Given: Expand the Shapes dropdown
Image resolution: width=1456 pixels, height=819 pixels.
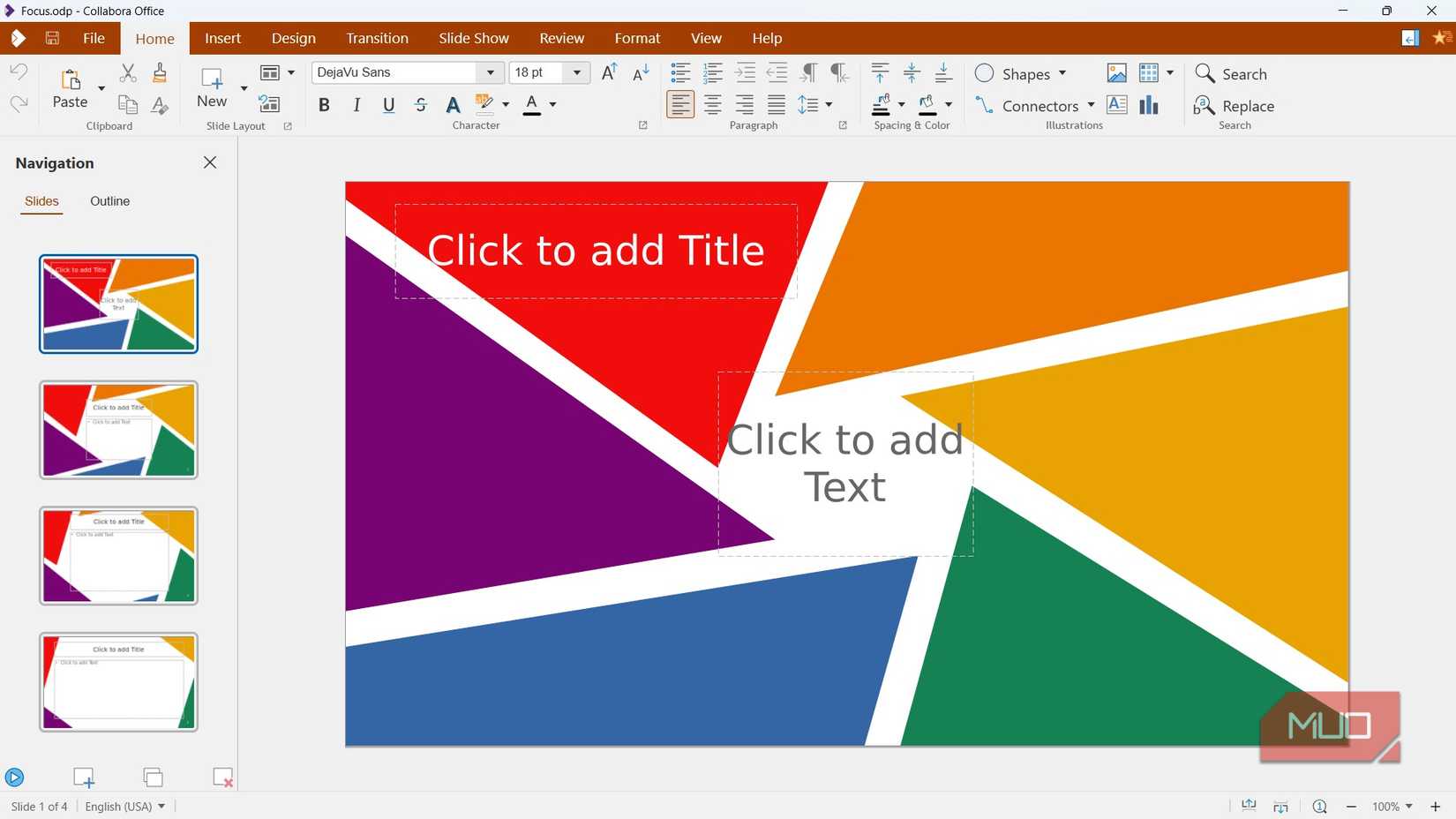Looking at the screenshot, I should pyautogui.click(x=1063, y=74).
